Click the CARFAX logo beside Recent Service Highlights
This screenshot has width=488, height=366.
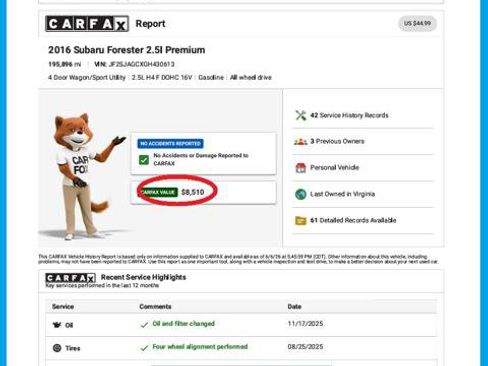point(70,278)
